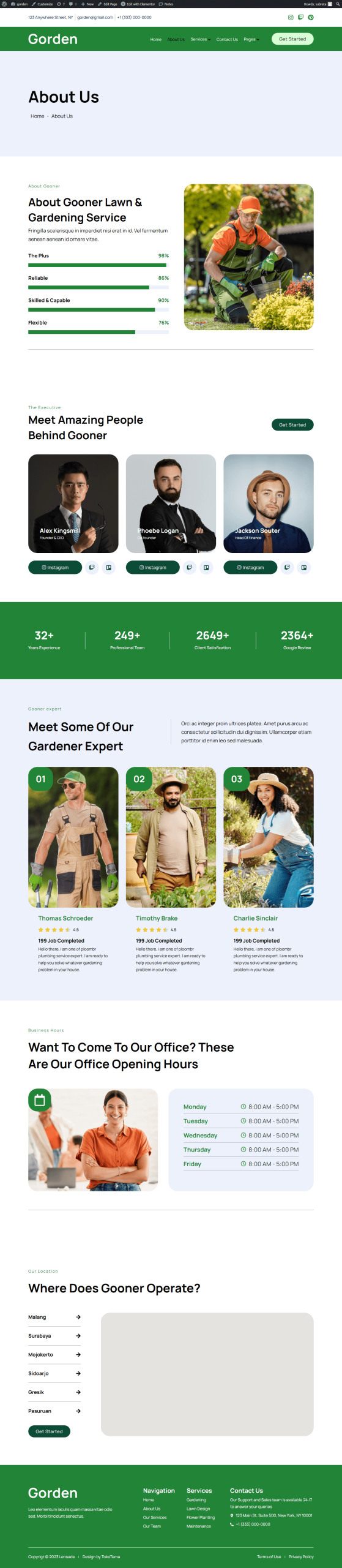
Task: Click the Instagram icon in top bar
Action: pyautogui.click(x=291, y=17)
